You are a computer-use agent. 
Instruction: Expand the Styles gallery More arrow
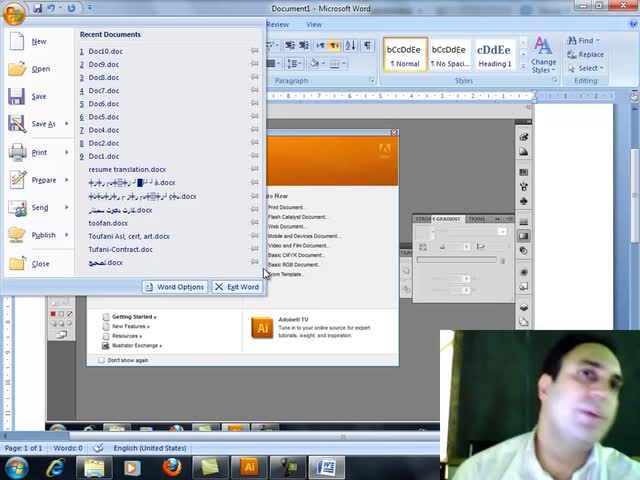click(x=523, y=65)
